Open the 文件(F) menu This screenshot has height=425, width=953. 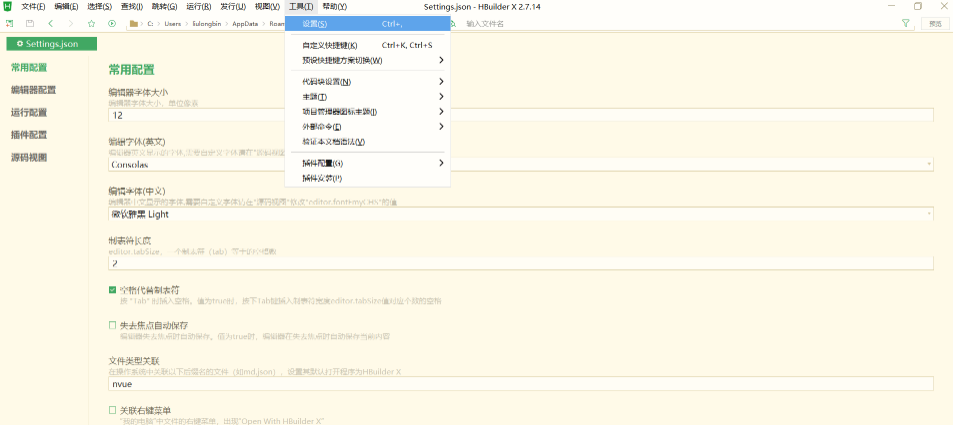(33, 7)
